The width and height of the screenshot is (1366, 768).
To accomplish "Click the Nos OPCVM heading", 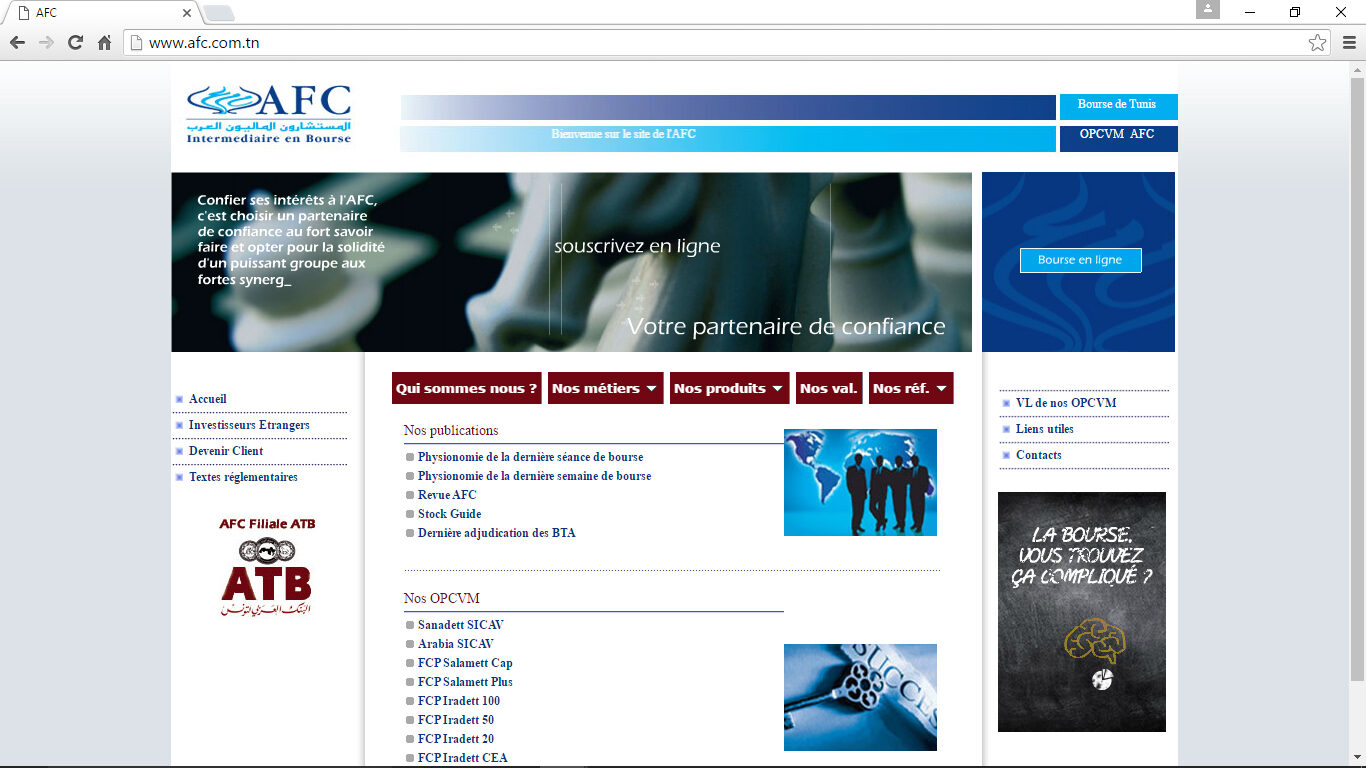I will 442,599.
